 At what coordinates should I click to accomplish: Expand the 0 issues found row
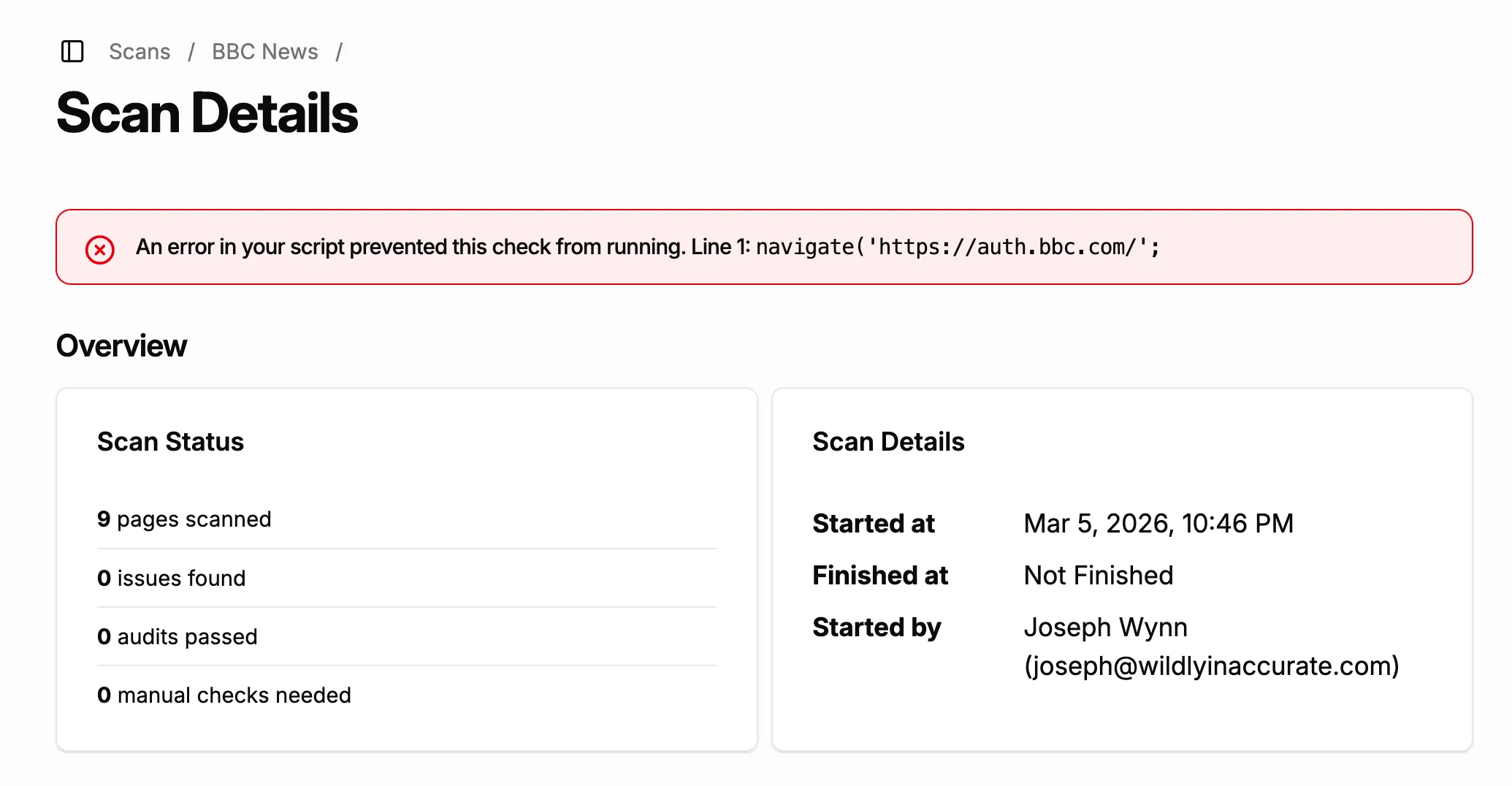[172, 578]
